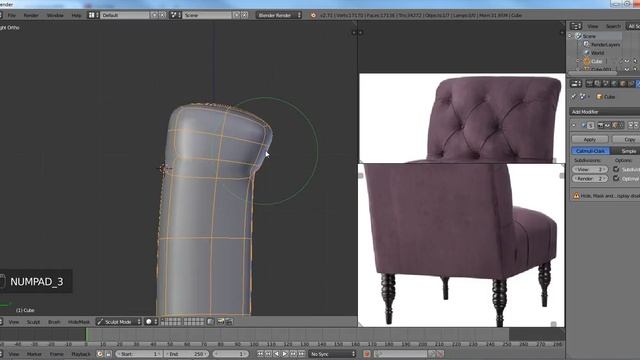Viewport: 640px width, 360px height.
Task: Play the animation in reverse
Action: [x=277, y=354]
